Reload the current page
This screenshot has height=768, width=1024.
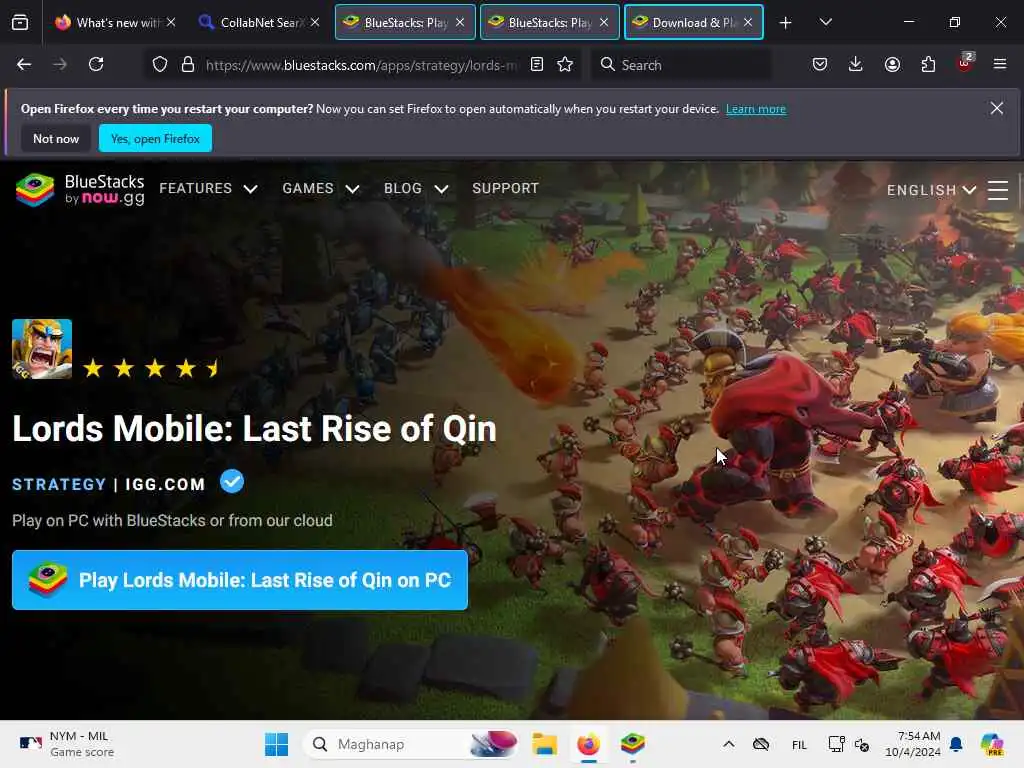click(96, 64)
